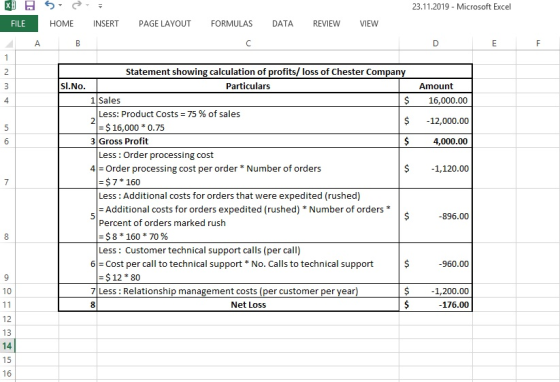
Task: Select column F header
Action: pyautogui.click(x=538, y=44)
